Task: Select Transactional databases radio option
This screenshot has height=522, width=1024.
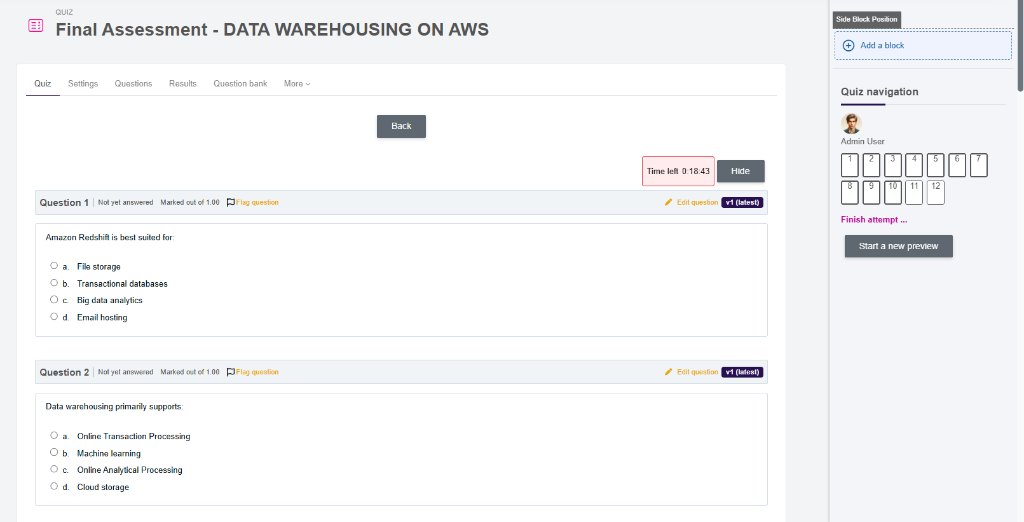Action: click(54, 282)
